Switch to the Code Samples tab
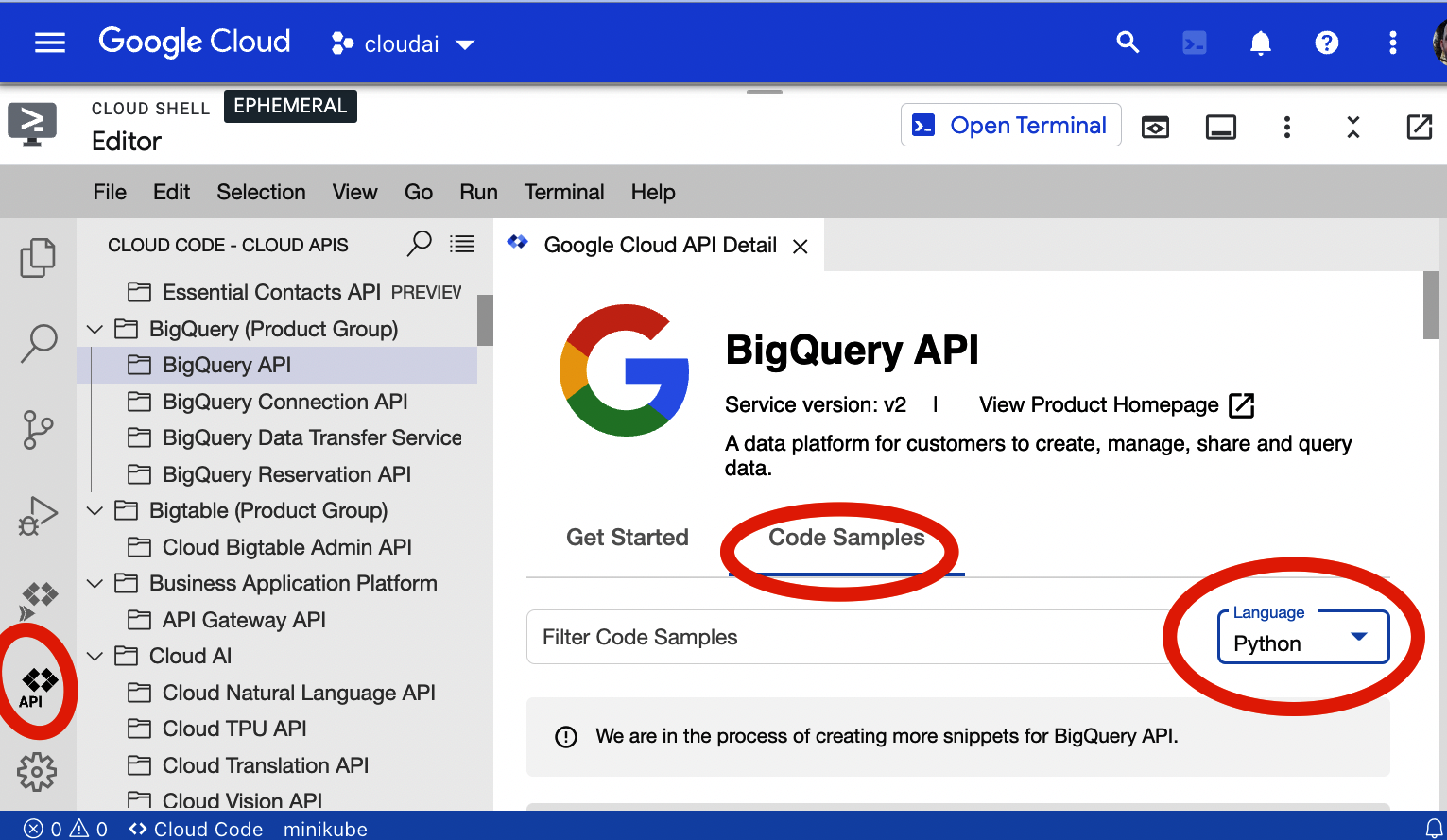 point(846,538)
